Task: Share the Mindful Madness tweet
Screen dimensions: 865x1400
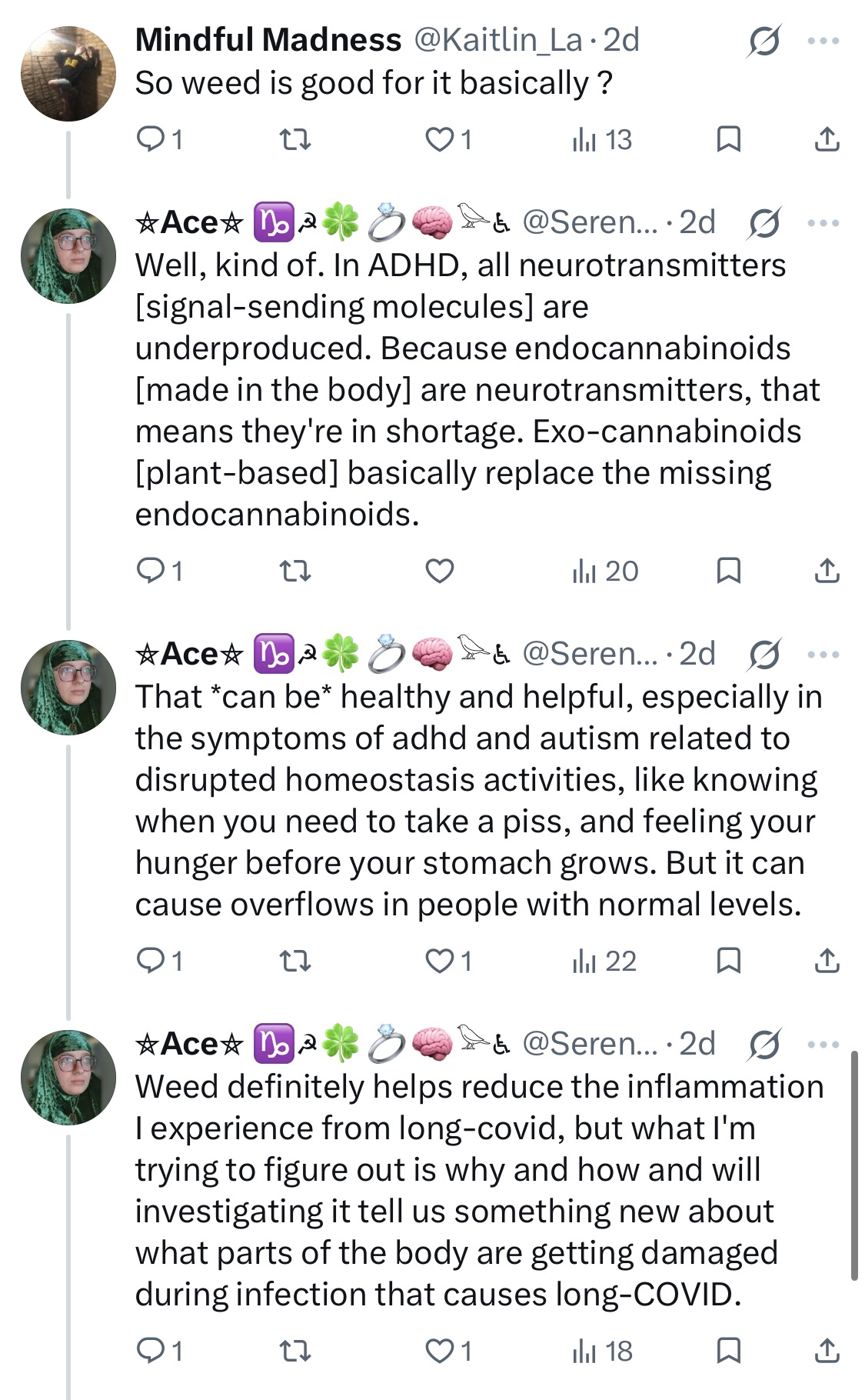Action: click(x=827, y=139)
